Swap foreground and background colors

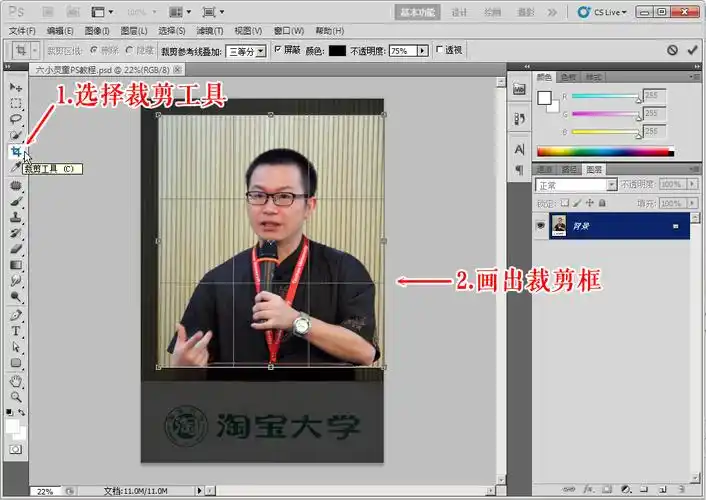pyautogui.click(x=22, y=412)
